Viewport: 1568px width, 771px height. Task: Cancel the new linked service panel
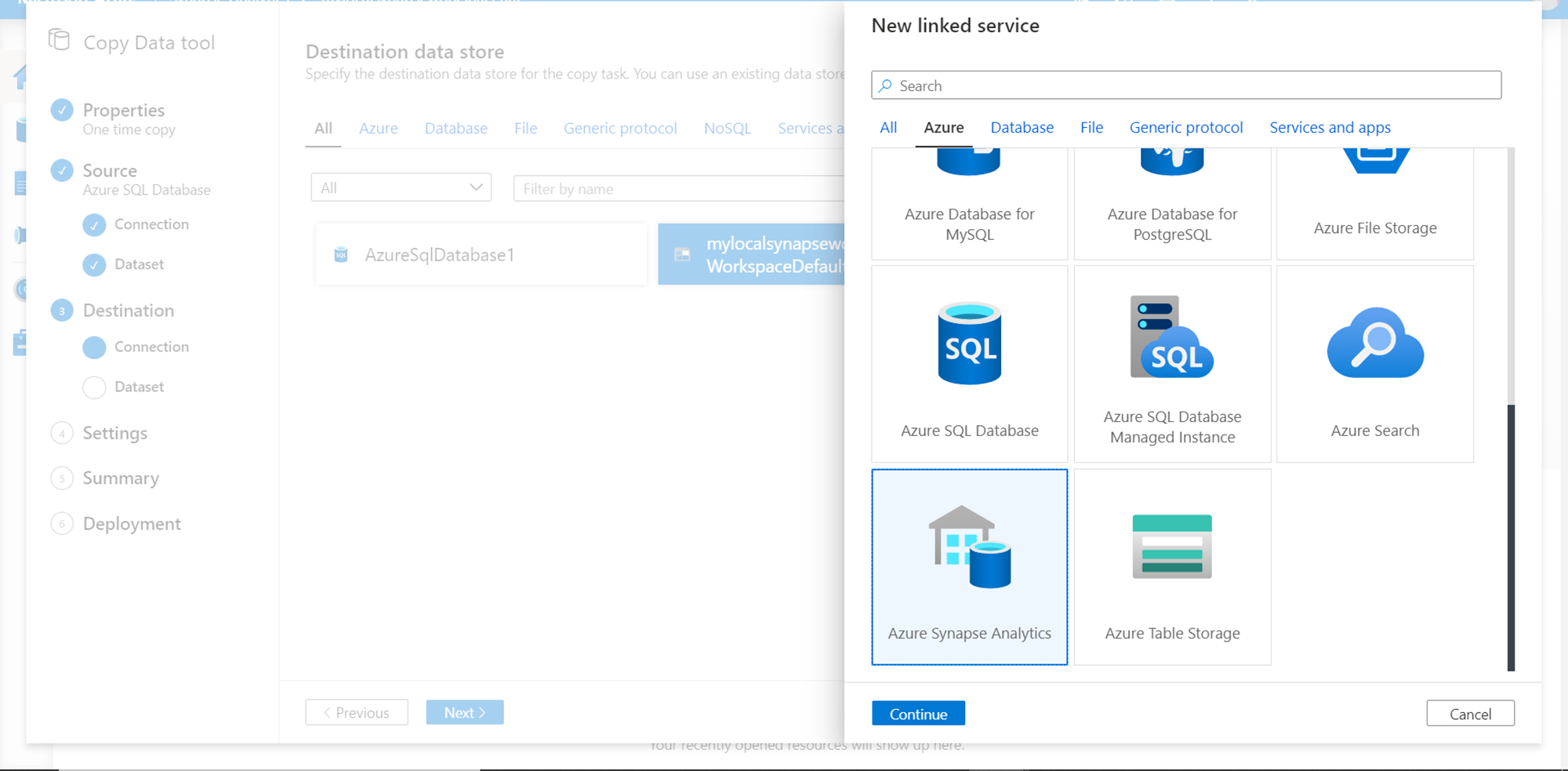[x=1469, y=714]
